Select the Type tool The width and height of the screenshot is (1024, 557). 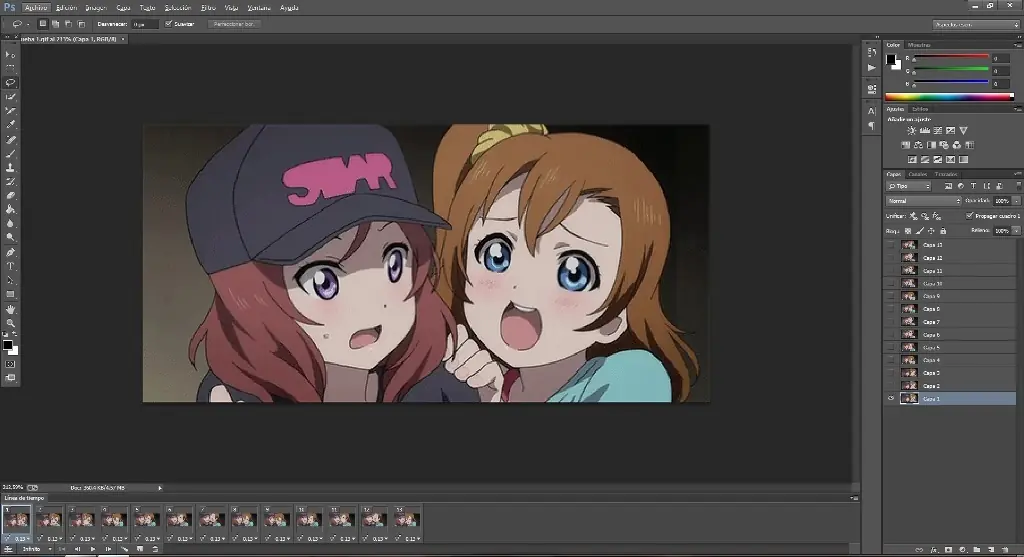tap(11, 267)
